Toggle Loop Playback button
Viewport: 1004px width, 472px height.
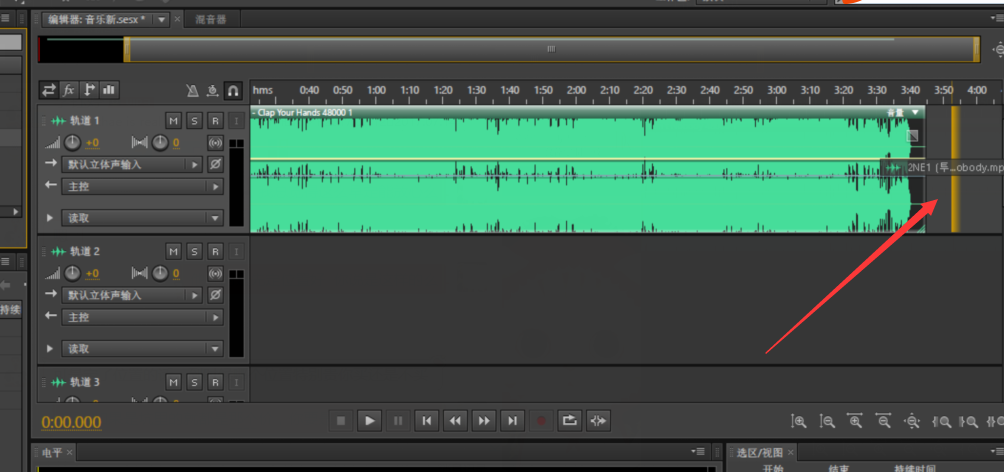pos(569,421)
